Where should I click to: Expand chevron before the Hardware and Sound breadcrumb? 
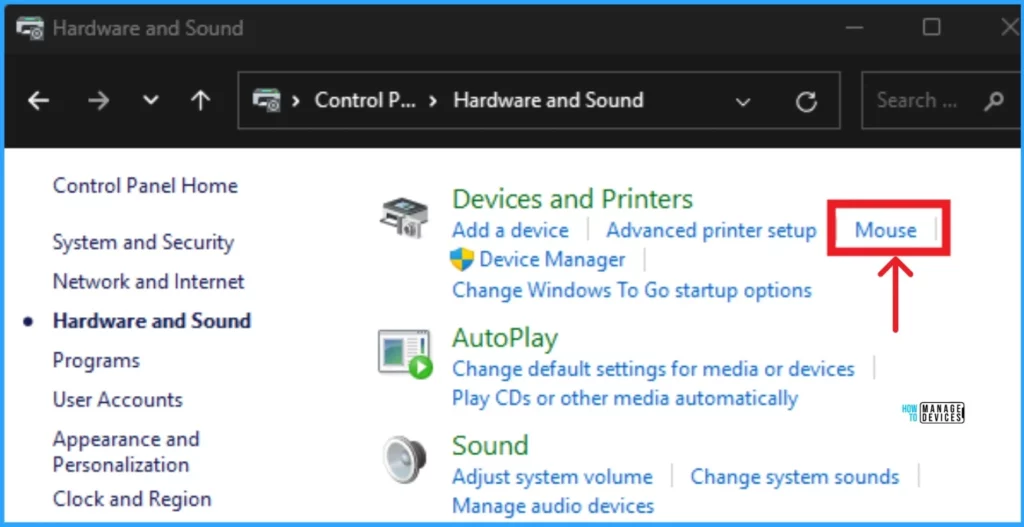tap(433, 101)
